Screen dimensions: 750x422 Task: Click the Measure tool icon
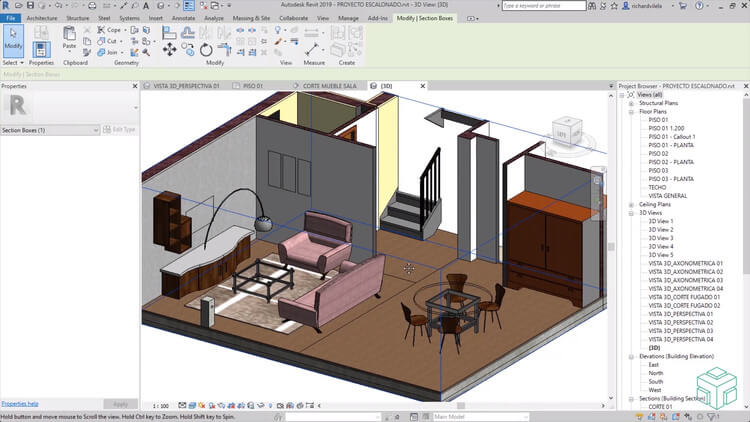[x=311, y=48]
